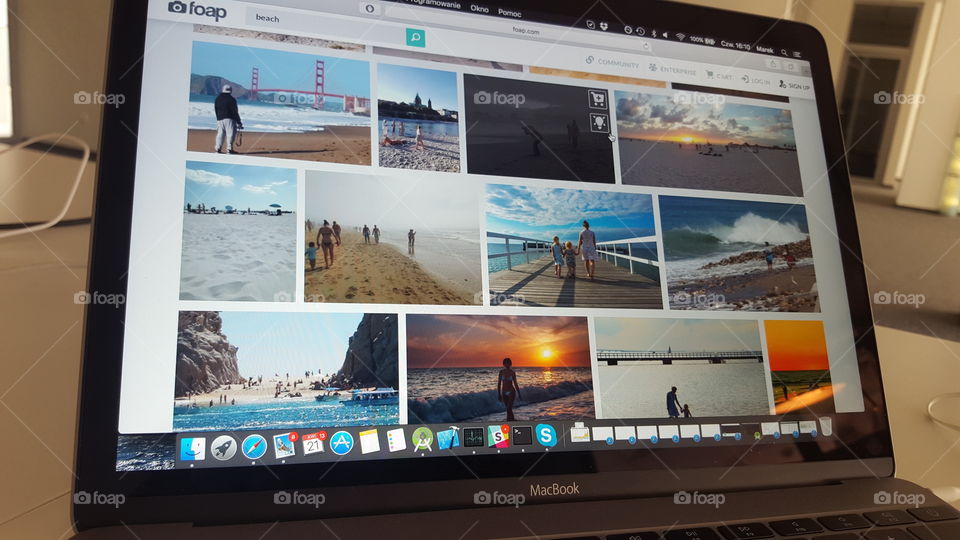Open the Calendar dock icon
This screenshot has height=540, width=960.
tap(313, 444)
